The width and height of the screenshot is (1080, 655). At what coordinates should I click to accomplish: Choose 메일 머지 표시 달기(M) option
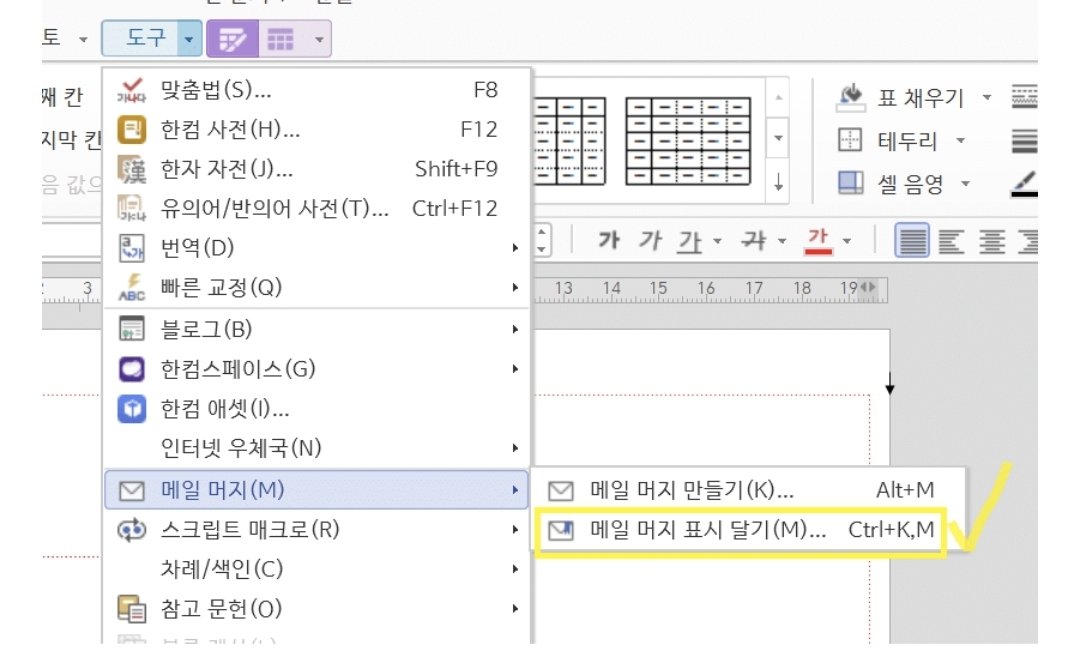740,530
